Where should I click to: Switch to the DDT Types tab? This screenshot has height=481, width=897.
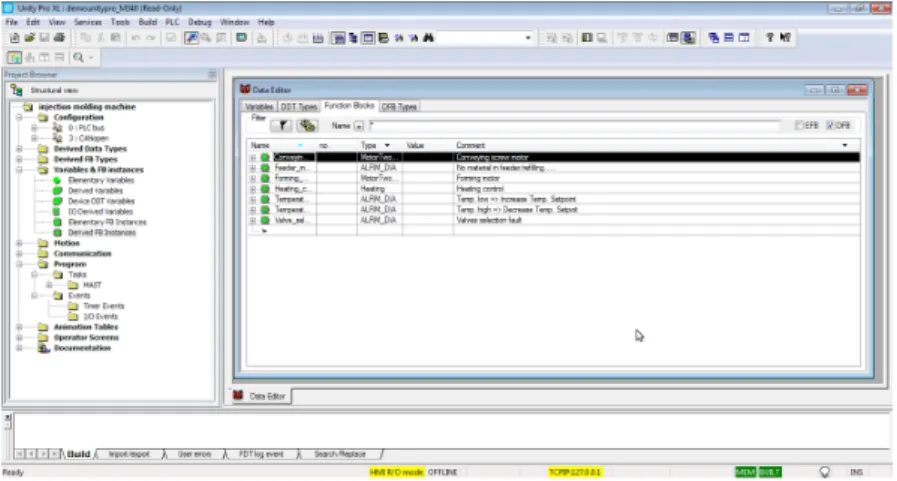299,107
